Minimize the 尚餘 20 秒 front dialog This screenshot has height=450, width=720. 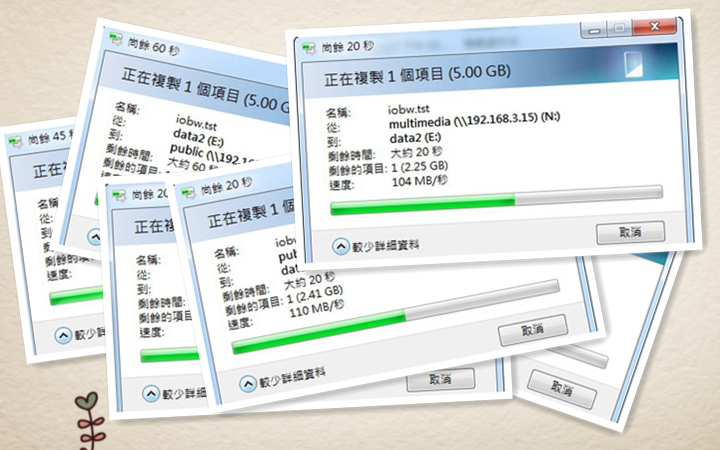(x=595, y=31)
